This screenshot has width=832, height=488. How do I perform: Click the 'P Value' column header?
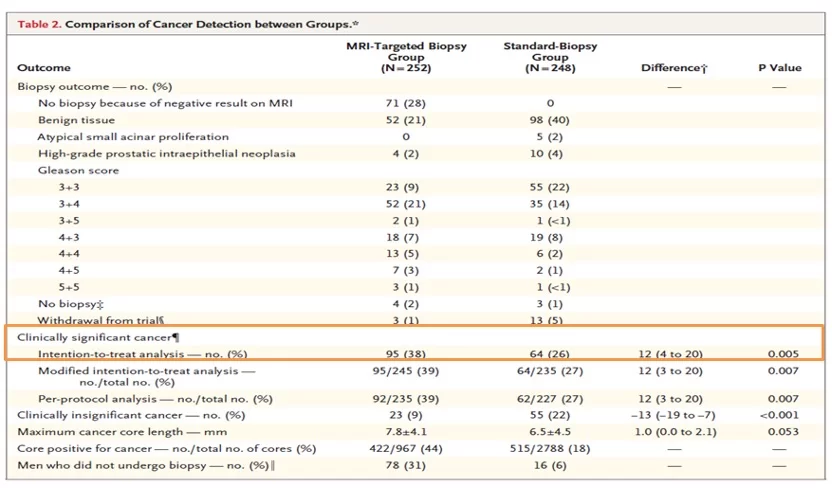[779, 68]
